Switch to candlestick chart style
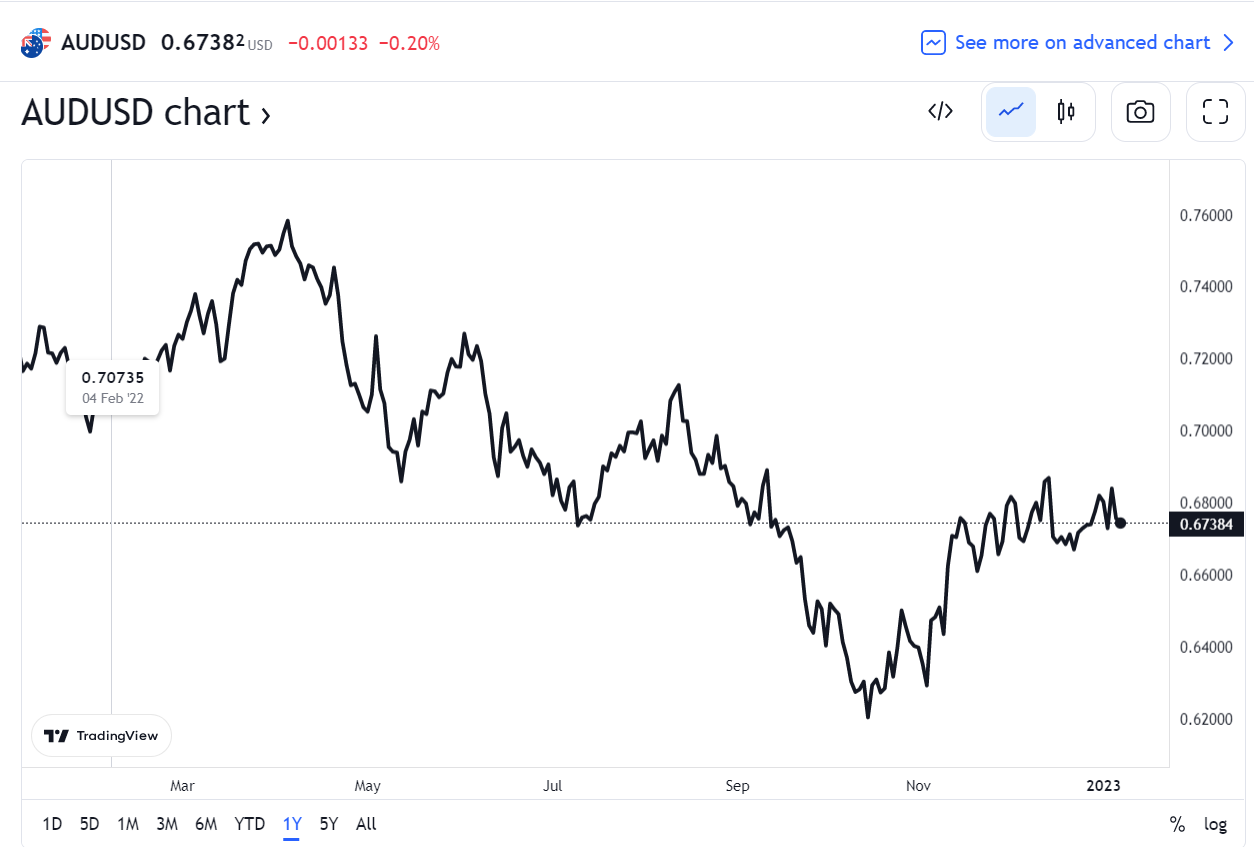The height and width of the screenshot is (847, 1254). tap(1066, 111)
